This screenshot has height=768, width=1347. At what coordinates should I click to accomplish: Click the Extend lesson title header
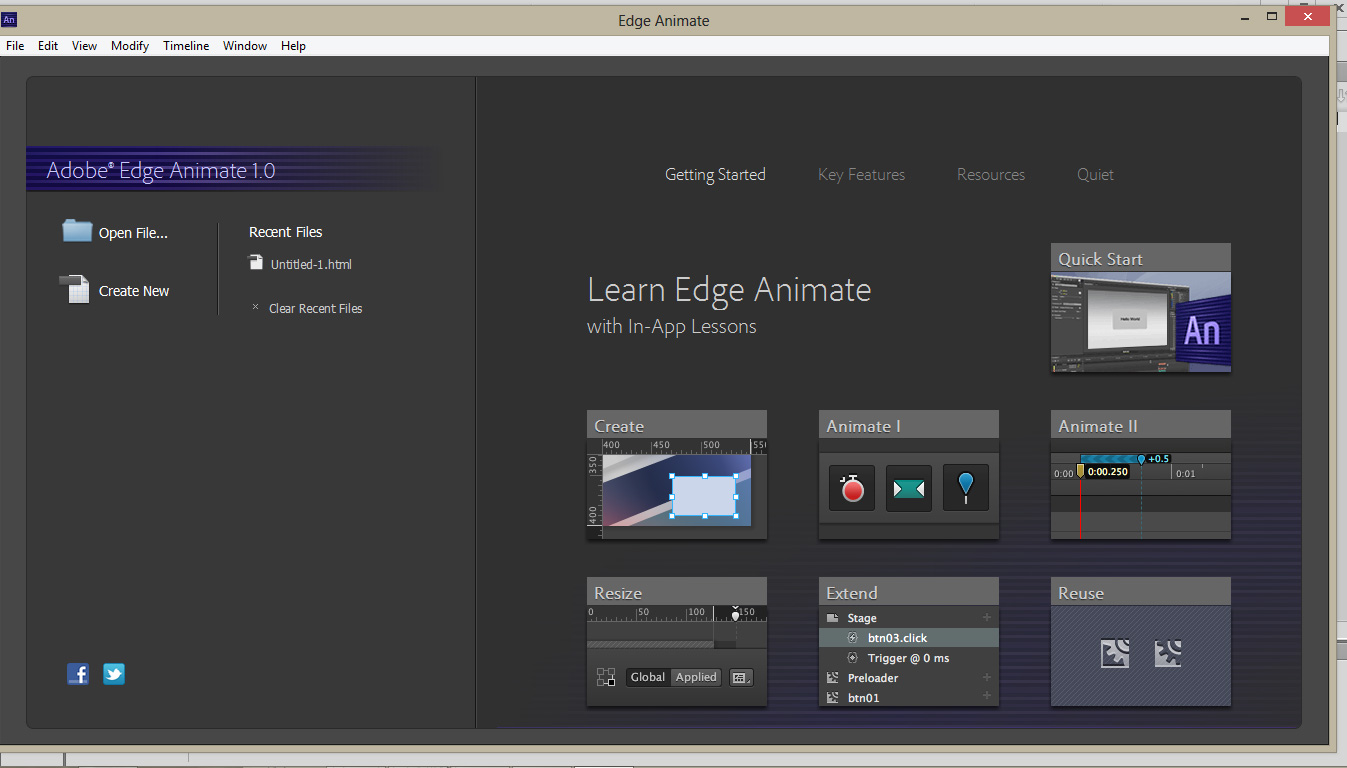click(x=909, y=593)
